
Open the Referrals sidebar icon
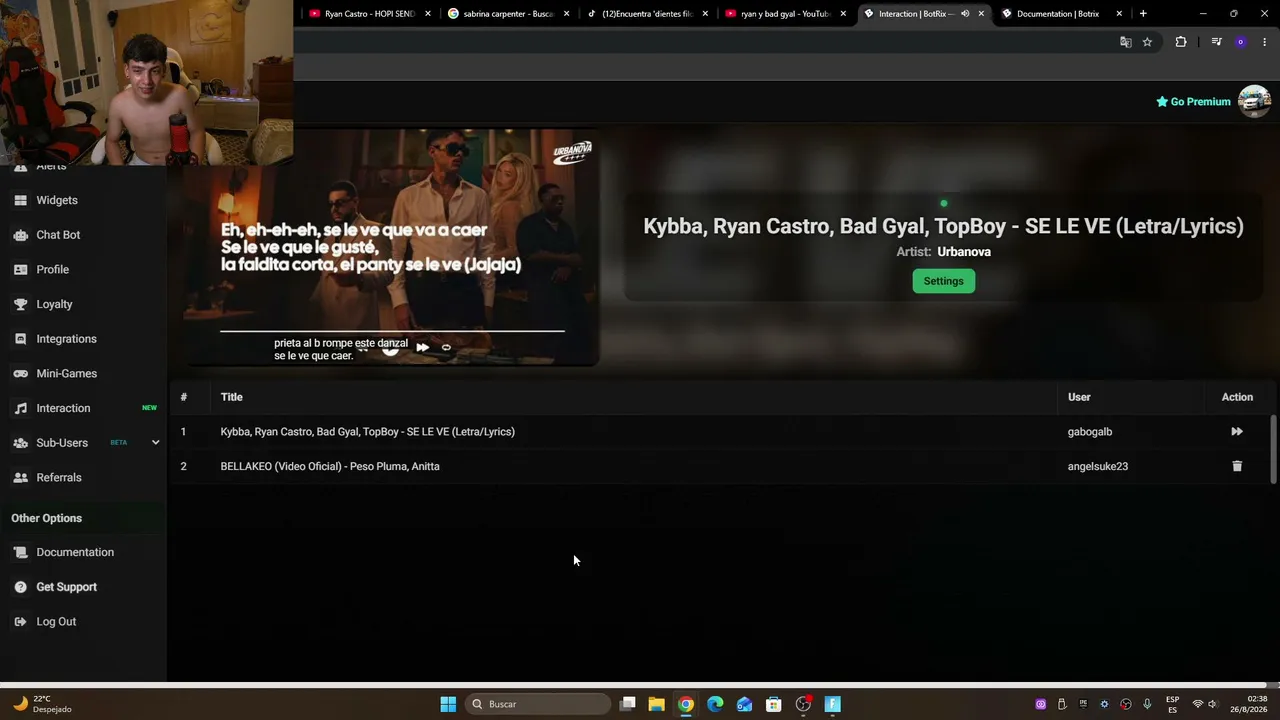[20, 477]
